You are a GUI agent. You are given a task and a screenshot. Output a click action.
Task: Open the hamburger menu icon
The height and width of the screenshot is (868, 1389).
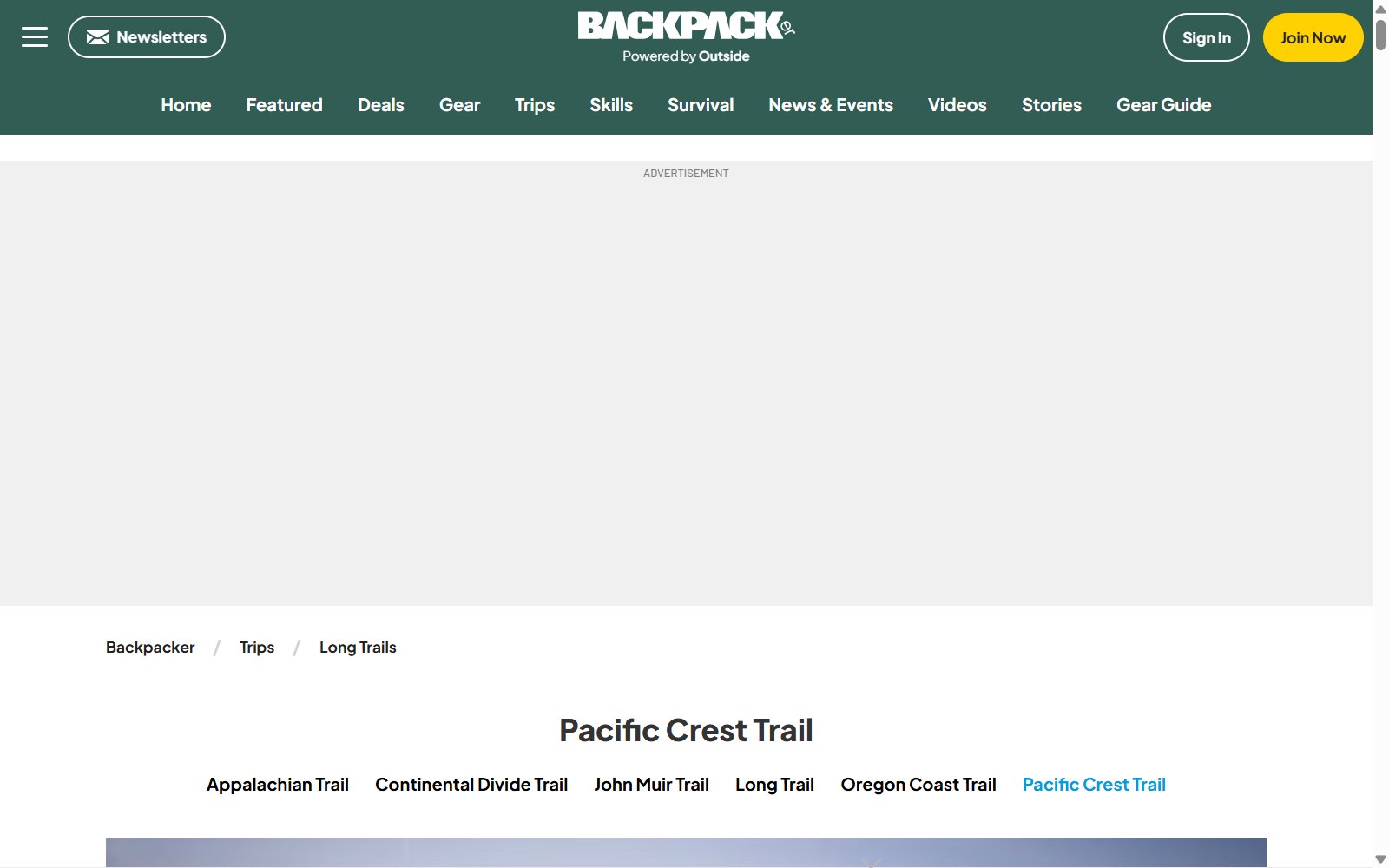pyautogui.click(x=35, y=37)
